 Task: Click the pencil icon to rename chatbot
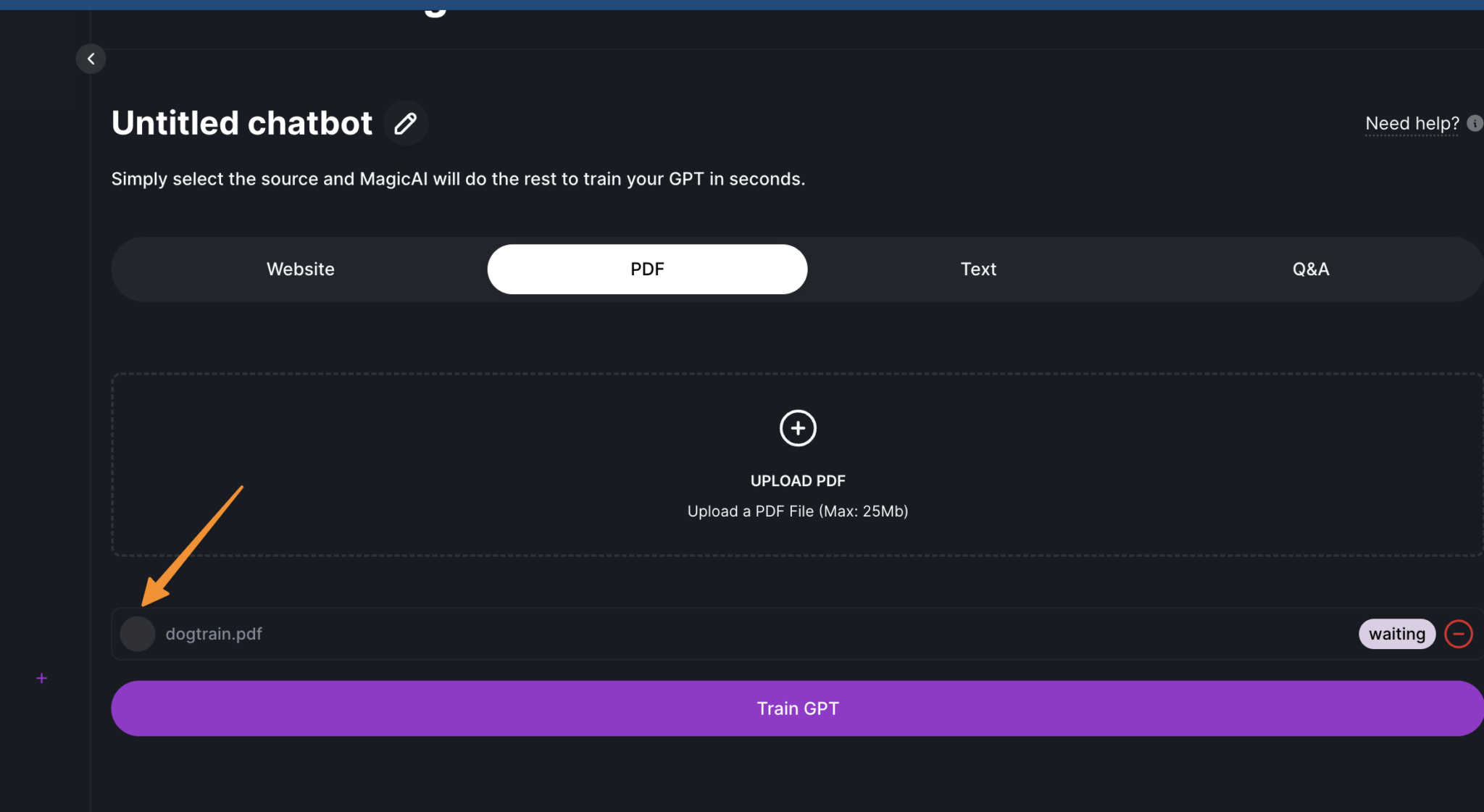(x=406, y=124)
